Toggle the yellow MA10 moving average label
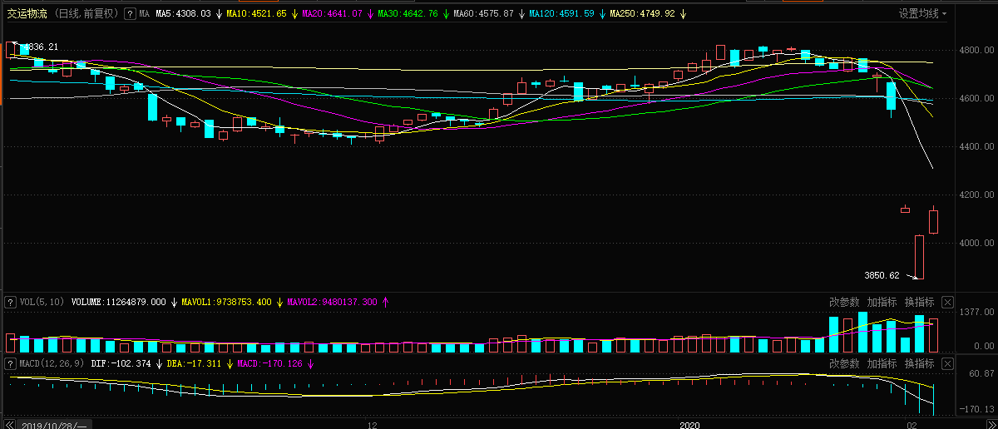 tap(256, 14)
